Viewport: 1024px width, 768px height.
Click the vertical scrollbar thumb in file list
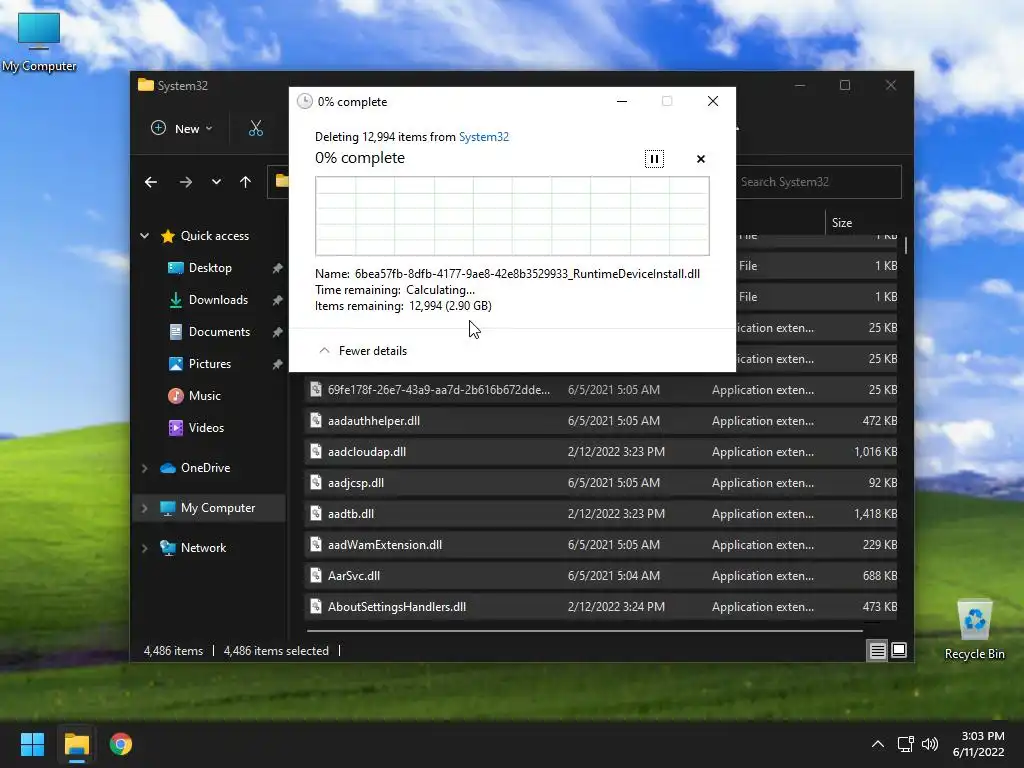(905, 246)
